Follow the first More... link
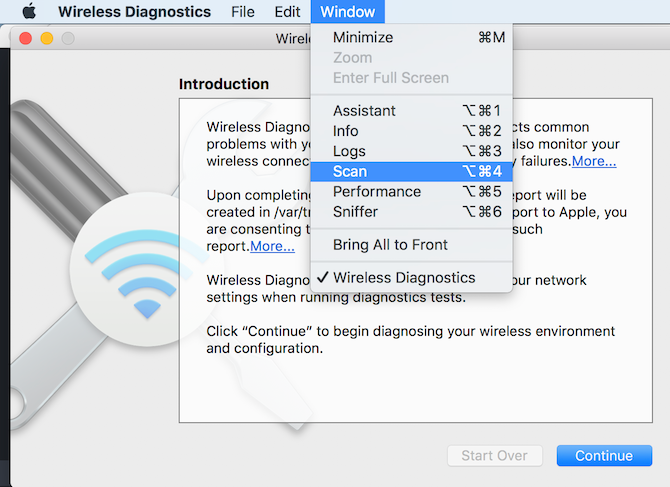This screenshot has width=670, height=487. [x=594, y=161]
